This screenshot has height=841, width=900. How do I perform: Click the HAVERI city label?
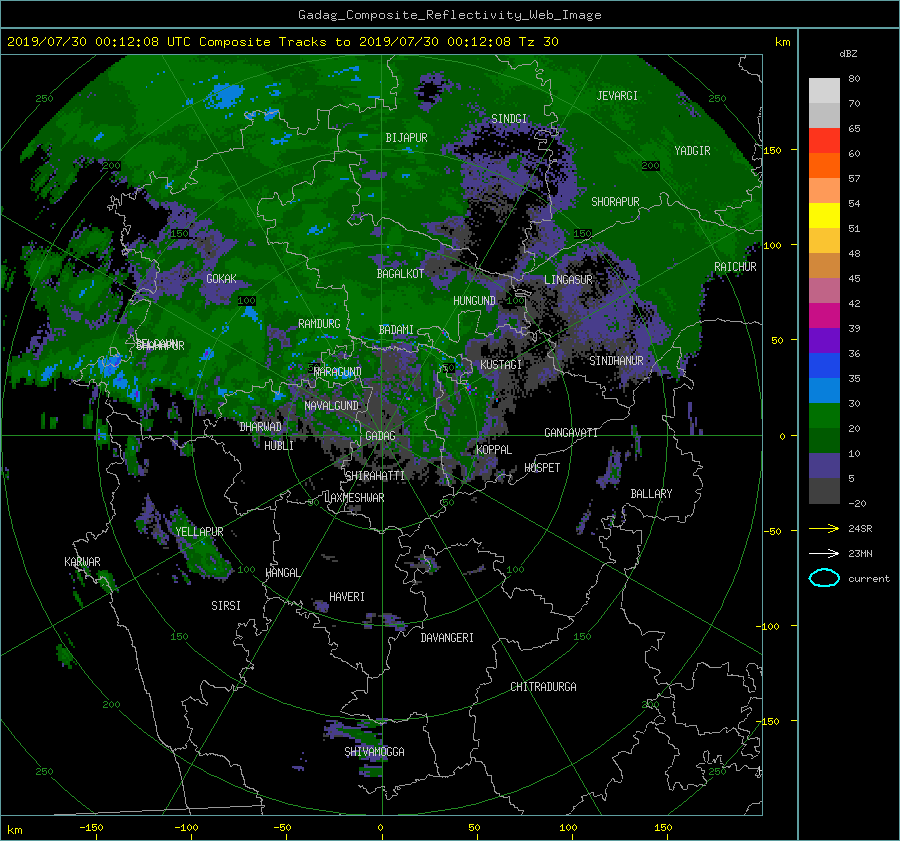[347, 597]
